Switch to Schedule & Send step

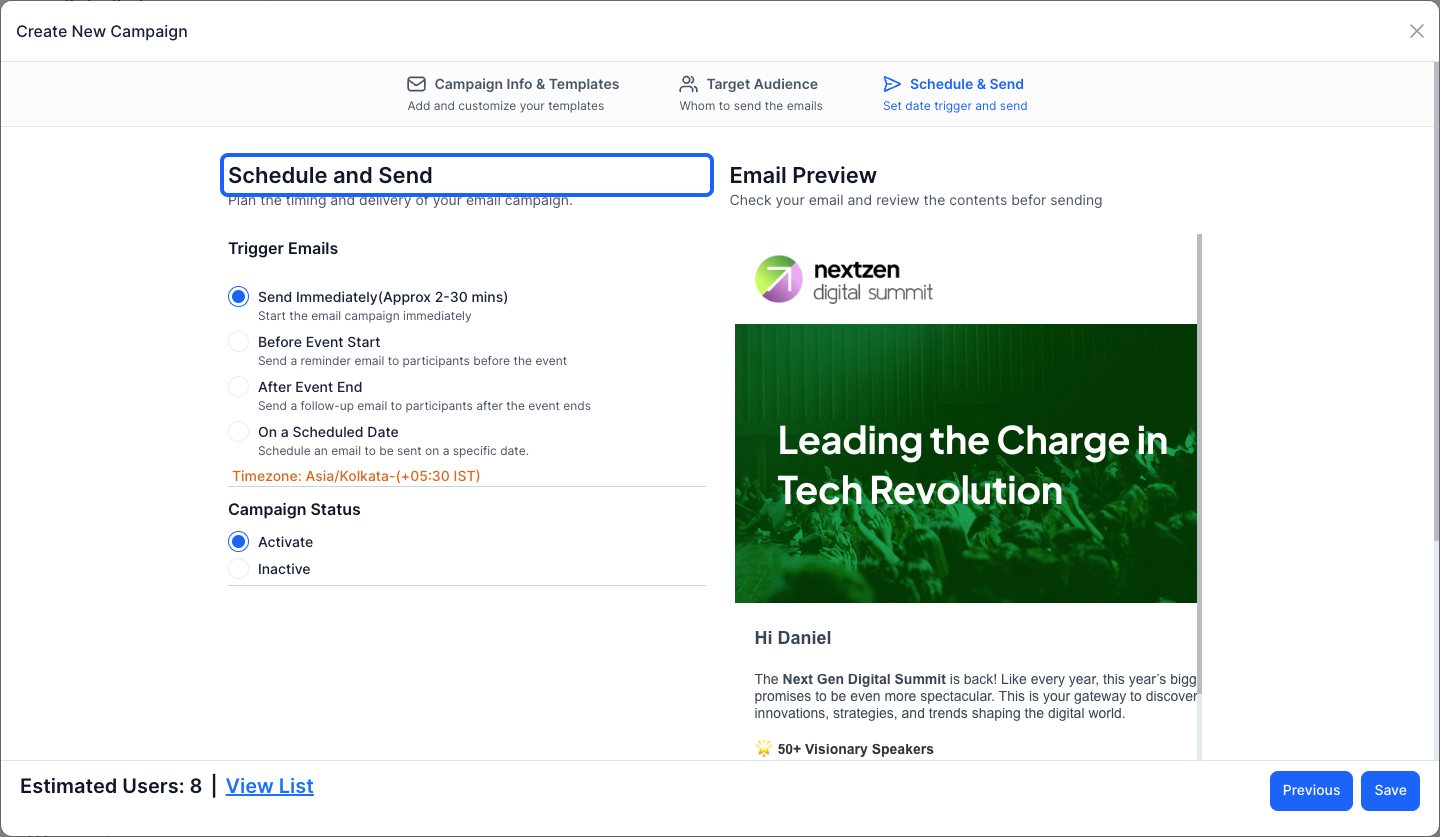coord(955,94)
